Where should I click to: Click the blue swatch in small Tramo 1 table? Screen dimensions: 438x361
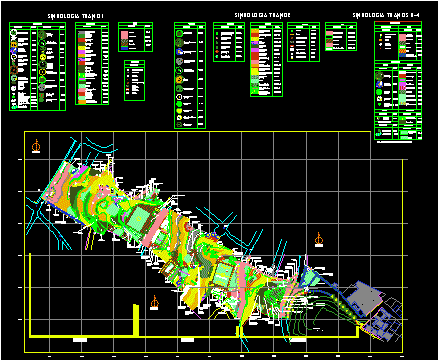click(x=124, y=49)
